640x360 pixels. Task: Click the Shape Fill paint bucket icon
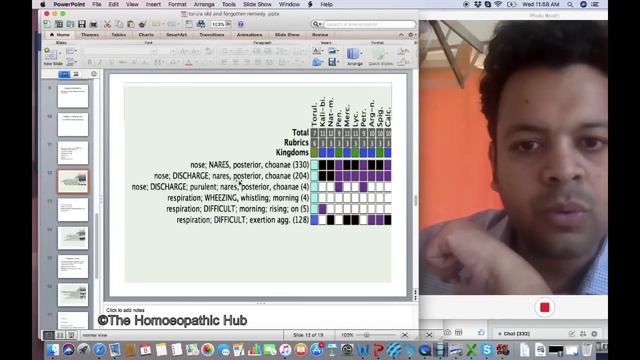[x=402, y=51]
